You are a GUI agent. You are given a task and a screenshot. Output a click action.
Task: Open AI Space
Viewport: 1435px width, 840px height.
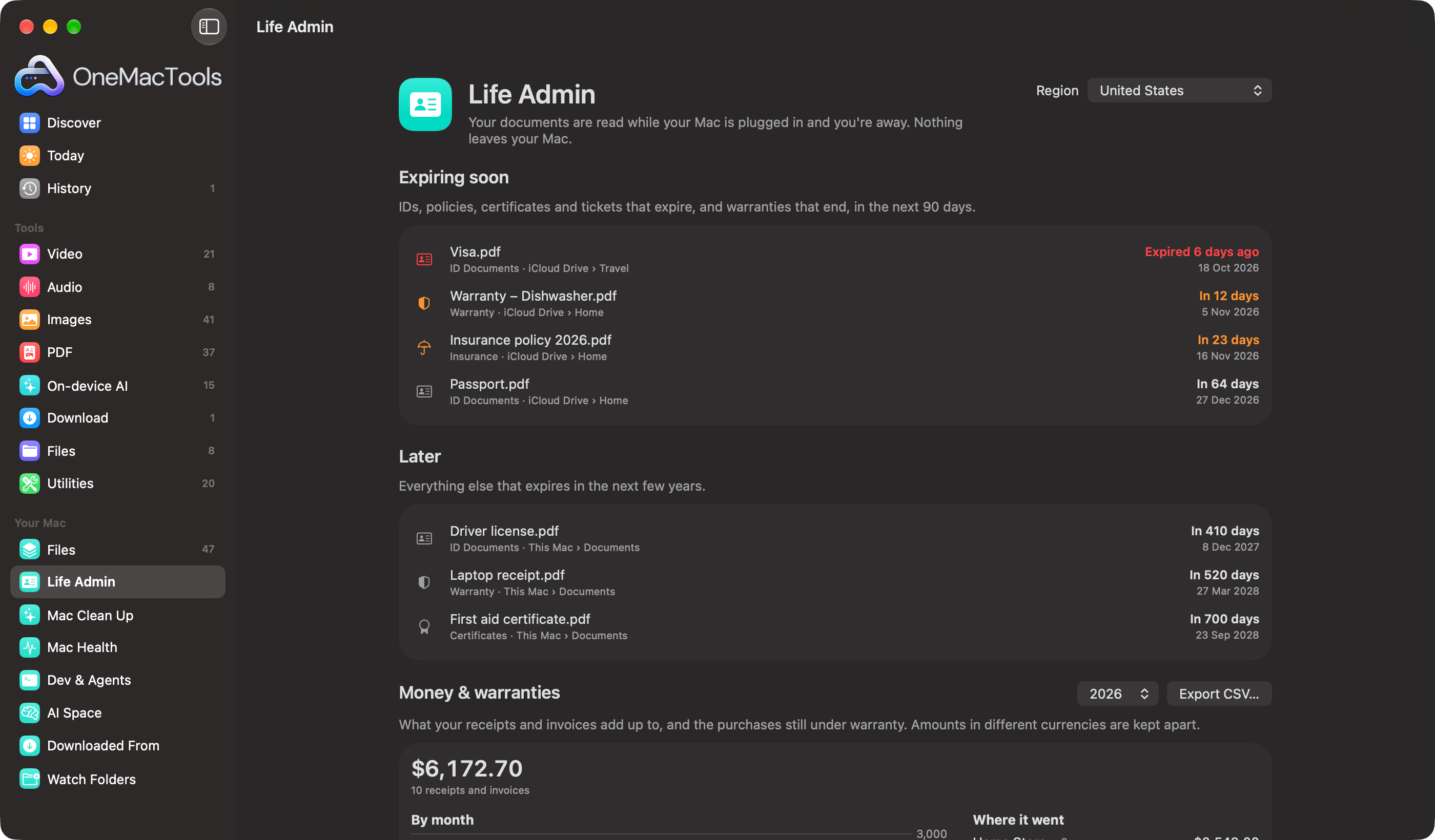(118, 712)
